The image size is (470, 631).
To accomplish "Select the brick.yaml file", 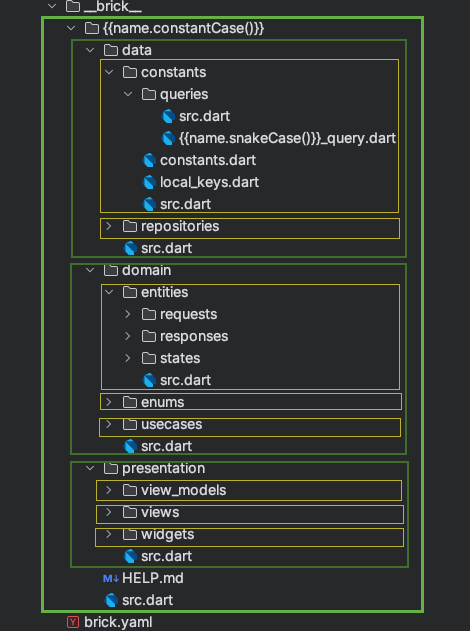I will 118,622.
